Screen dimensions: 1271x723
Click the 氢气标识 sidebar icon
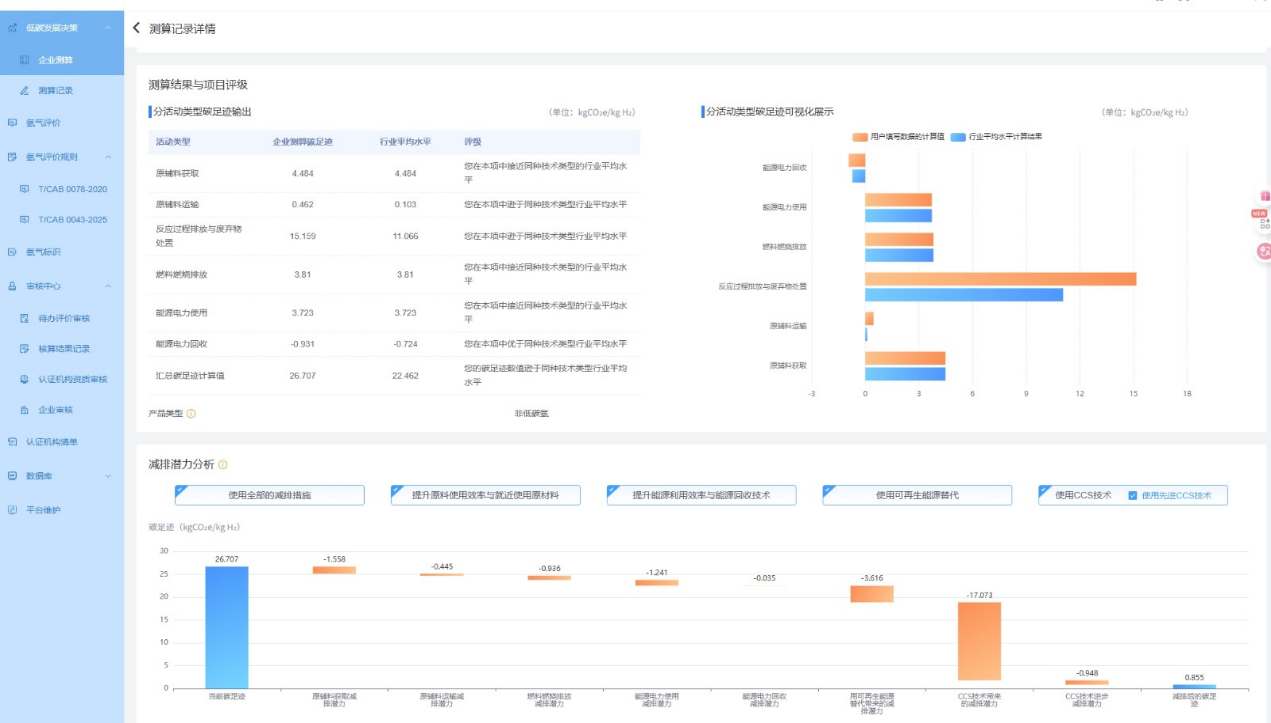[x=13, y=252]
